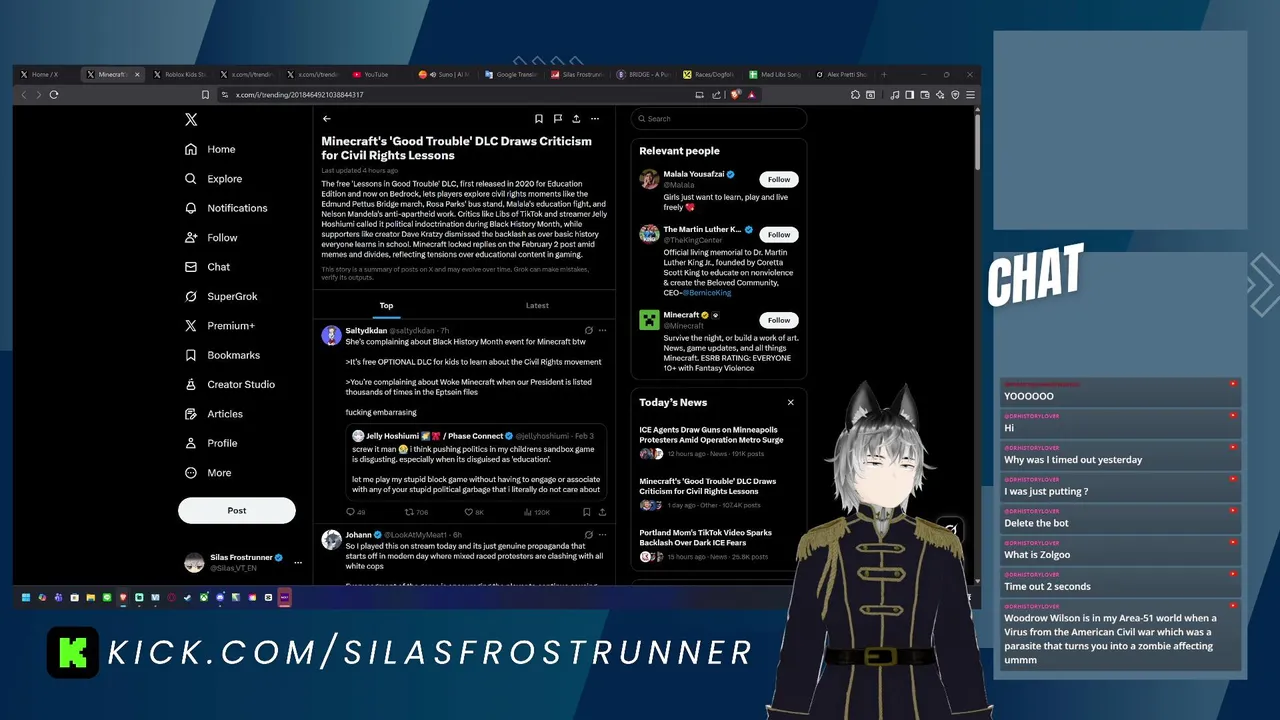Reply to Saltydkdan's post
This screenshot has width=1280, height=720.
[355, 512]
